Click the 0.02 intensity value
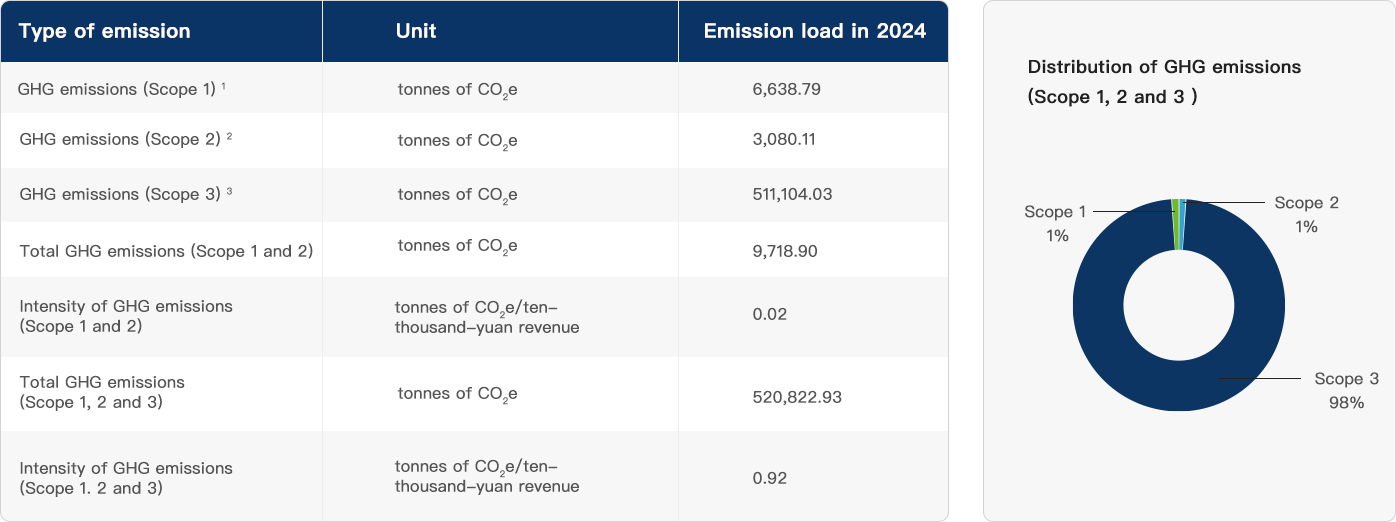Viewport: 1396px width, 522px height. (x=769, y=314)
